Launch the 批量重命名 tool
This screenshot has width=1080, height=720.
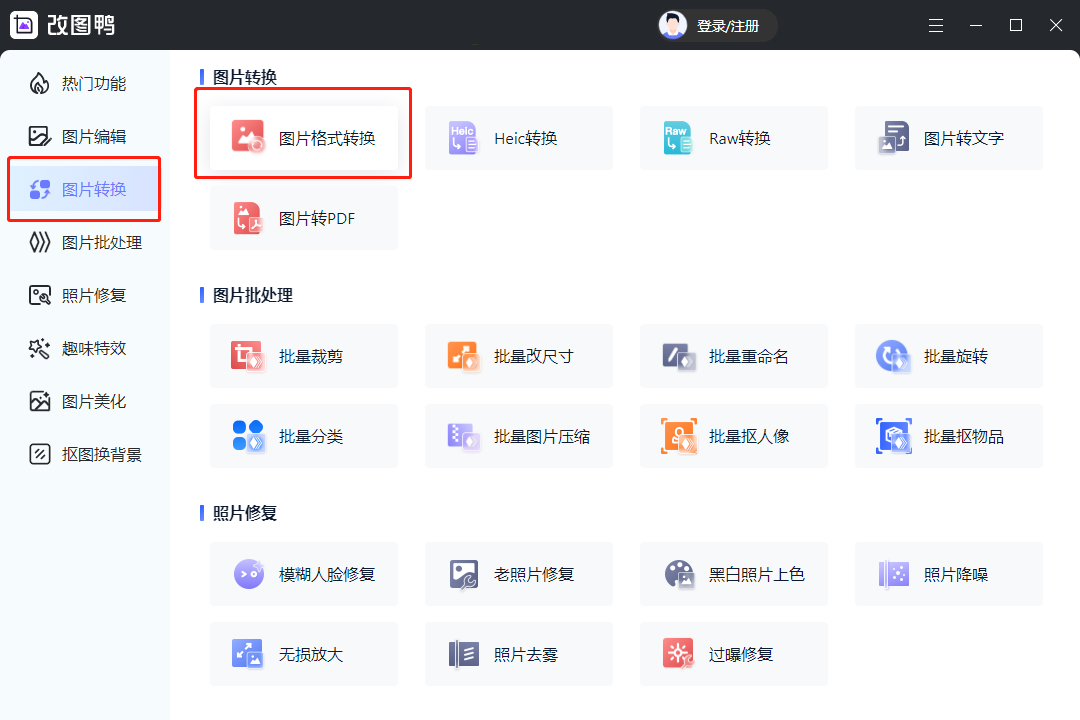point(733,356)
